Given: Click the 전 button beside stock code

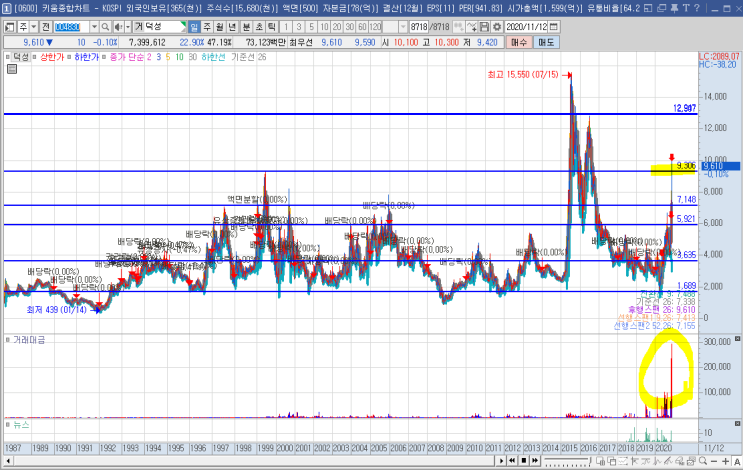Looking at the screenshot, I should point(45,27).
